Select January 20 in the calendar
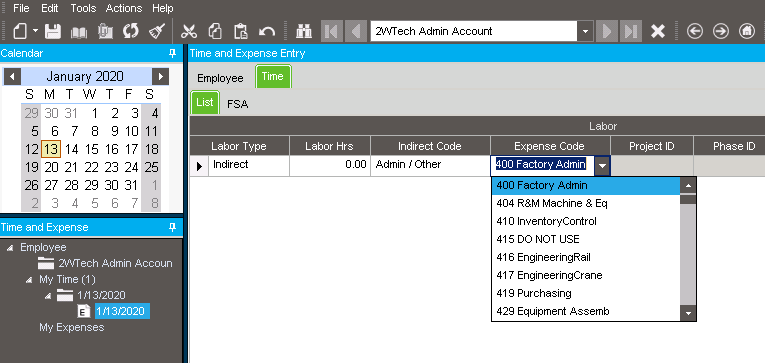Image resolution: width=765 pixels, height=363 pixels. (x=51, y=167)
